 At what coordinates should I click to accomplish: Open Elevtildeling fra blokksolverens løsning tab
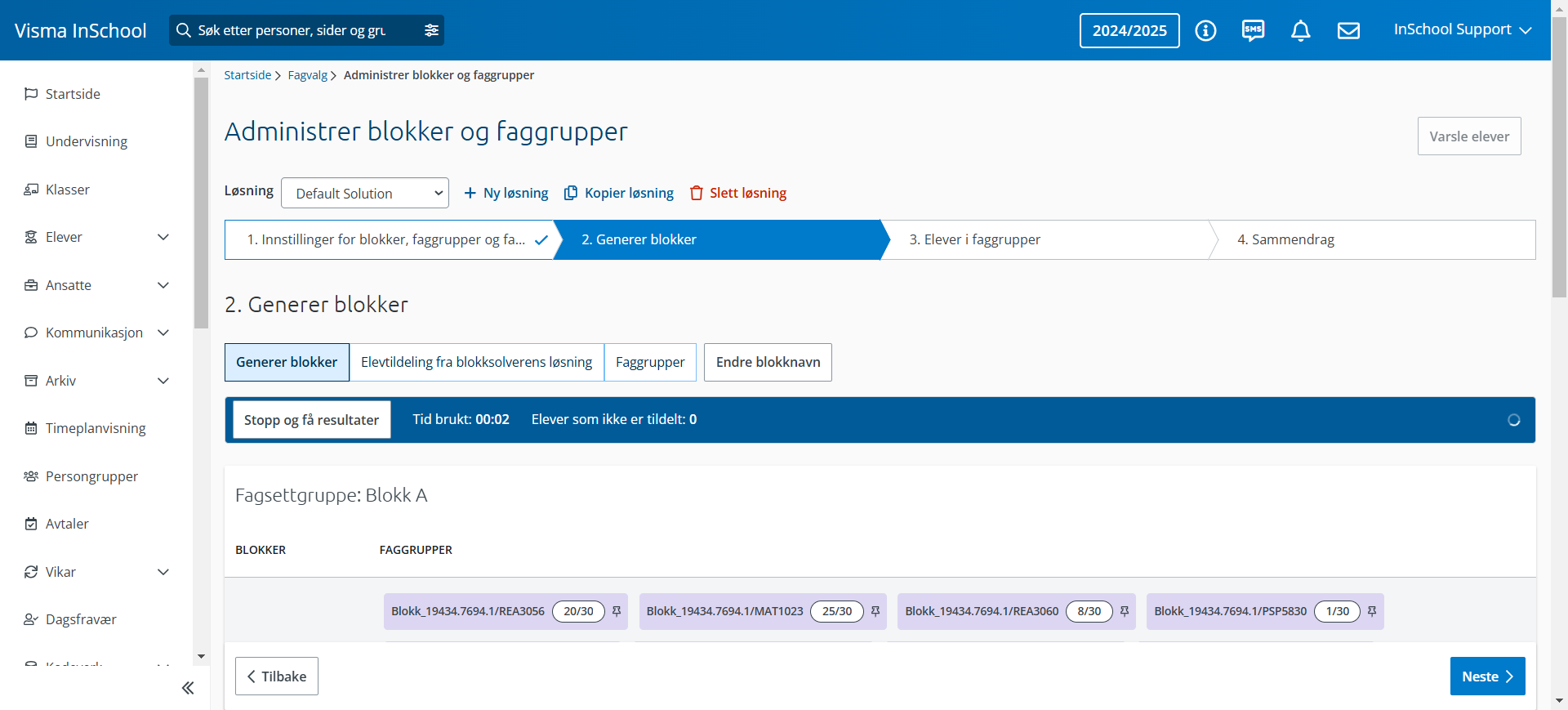(477, 362)
